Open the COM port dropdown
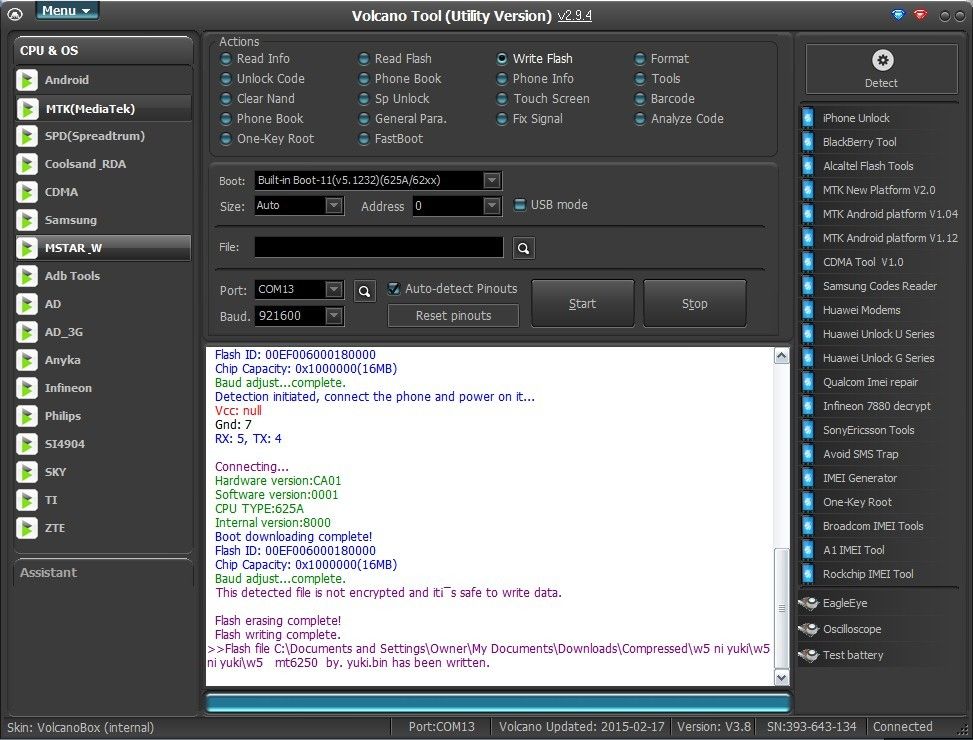 click(x=334, y=290)
